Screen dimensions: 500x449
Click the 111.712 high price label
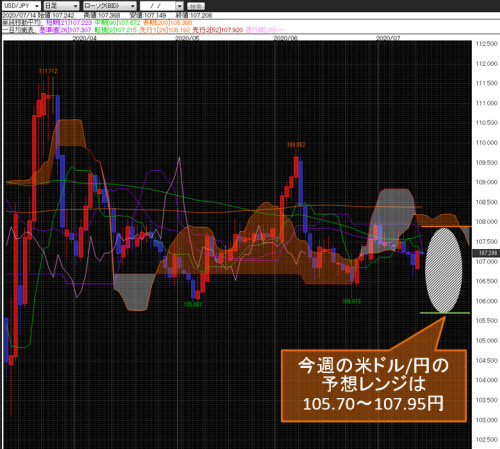pyautogui.click(x=48, y=71)
